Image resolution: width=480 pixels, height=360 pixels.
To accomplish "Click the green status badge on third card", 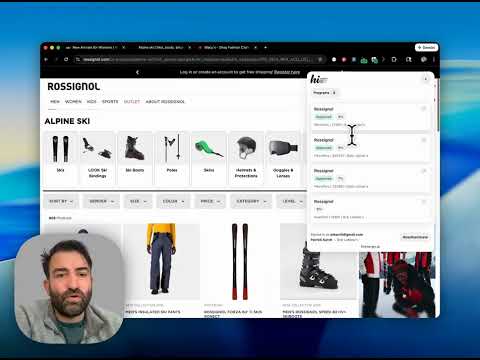I will point(324,178).
